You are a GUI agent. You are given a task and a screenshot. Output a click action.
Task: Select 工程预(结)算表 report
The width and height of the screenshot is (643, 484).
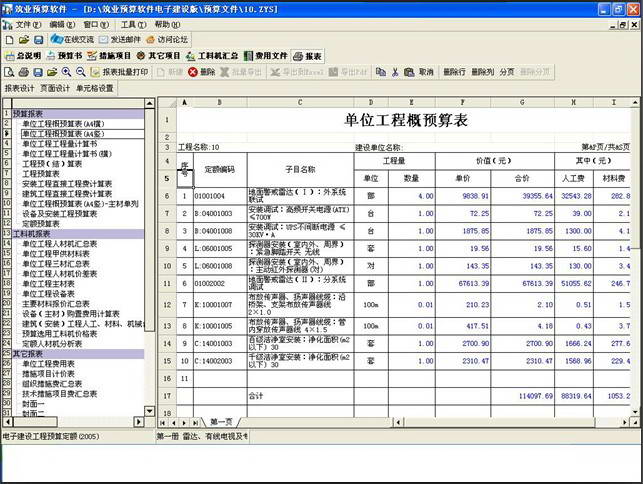[x=52, y=164]
